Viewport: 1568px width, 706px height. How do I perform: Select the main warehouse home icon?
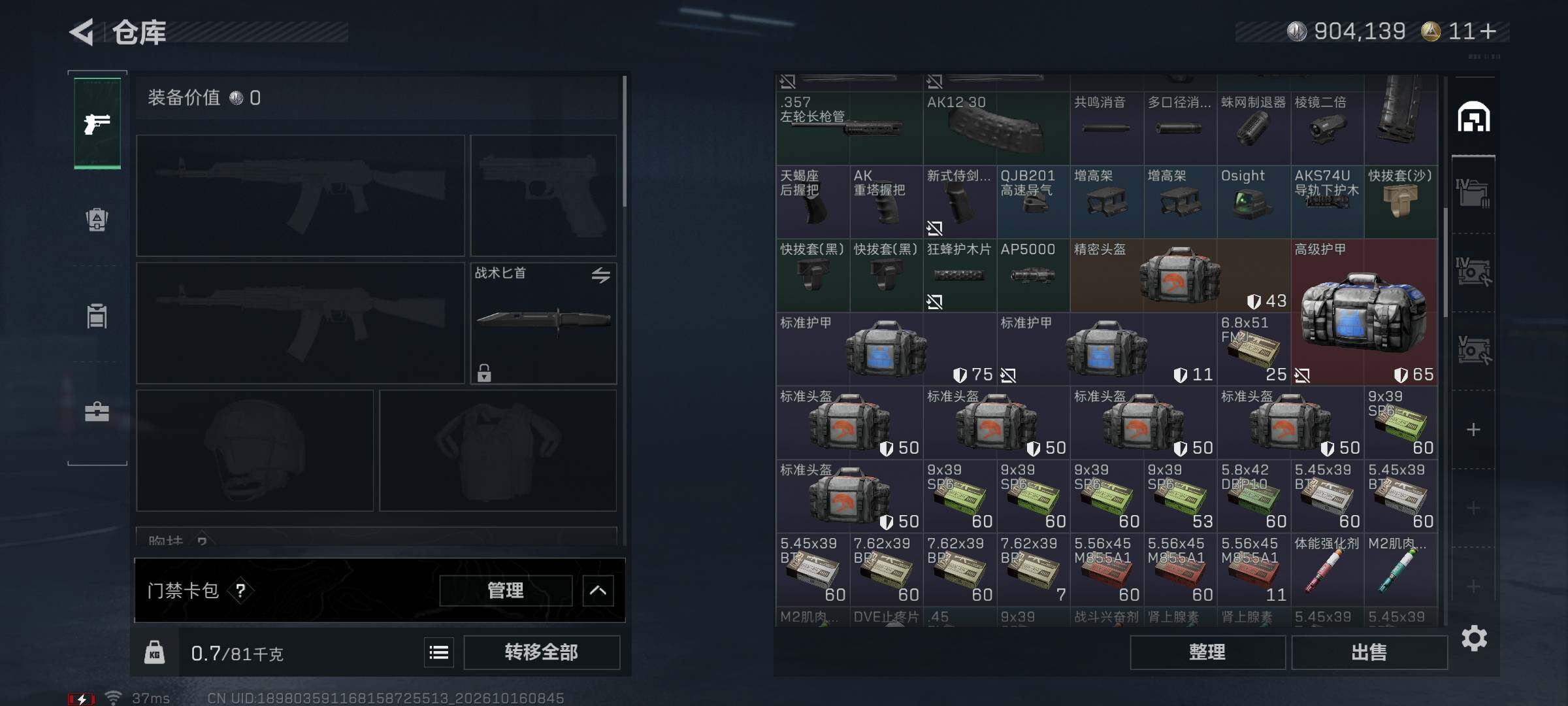coord(1474,118)
